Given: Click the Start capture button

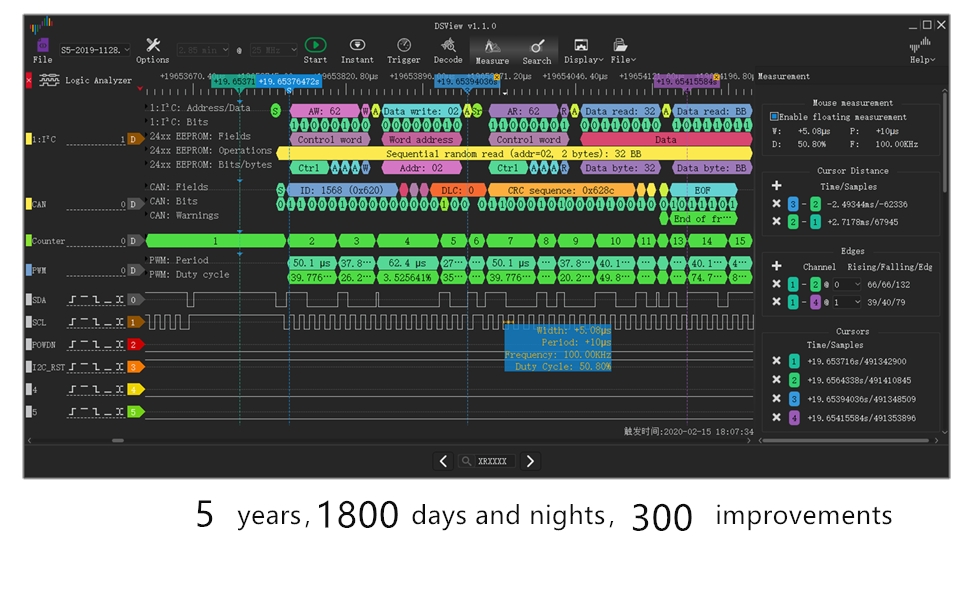Looking at the screenshot, I should click(315, 46).
